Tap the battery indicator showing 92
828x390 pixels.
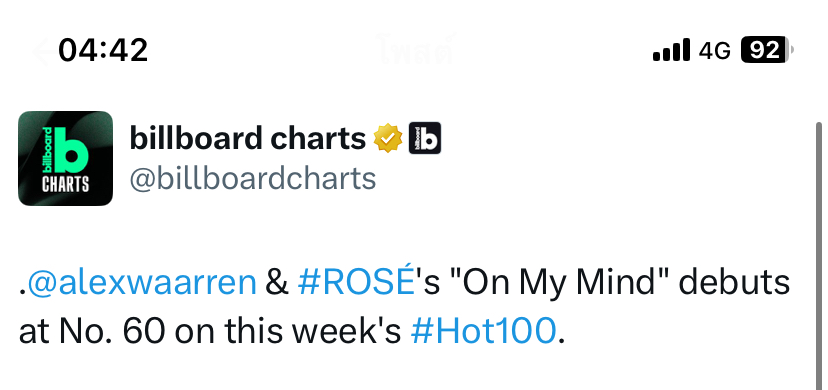click(767, 50)
